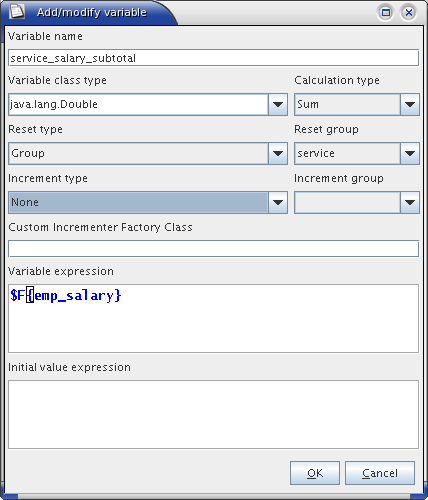Click the Initial value expression label
This screenshot has height=500, width=428.
point(69,367)
